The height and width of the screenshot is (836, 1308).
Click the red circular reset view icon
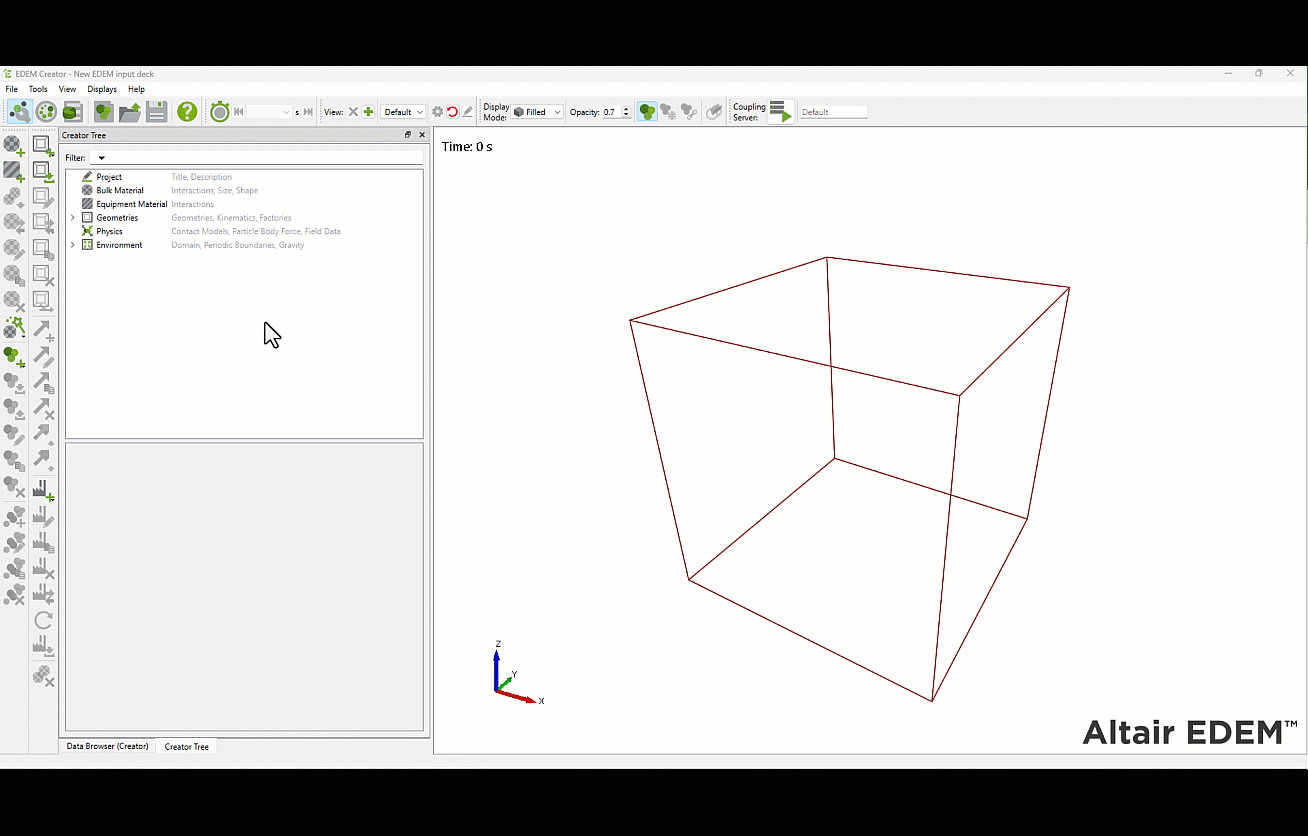coord(452,112)
